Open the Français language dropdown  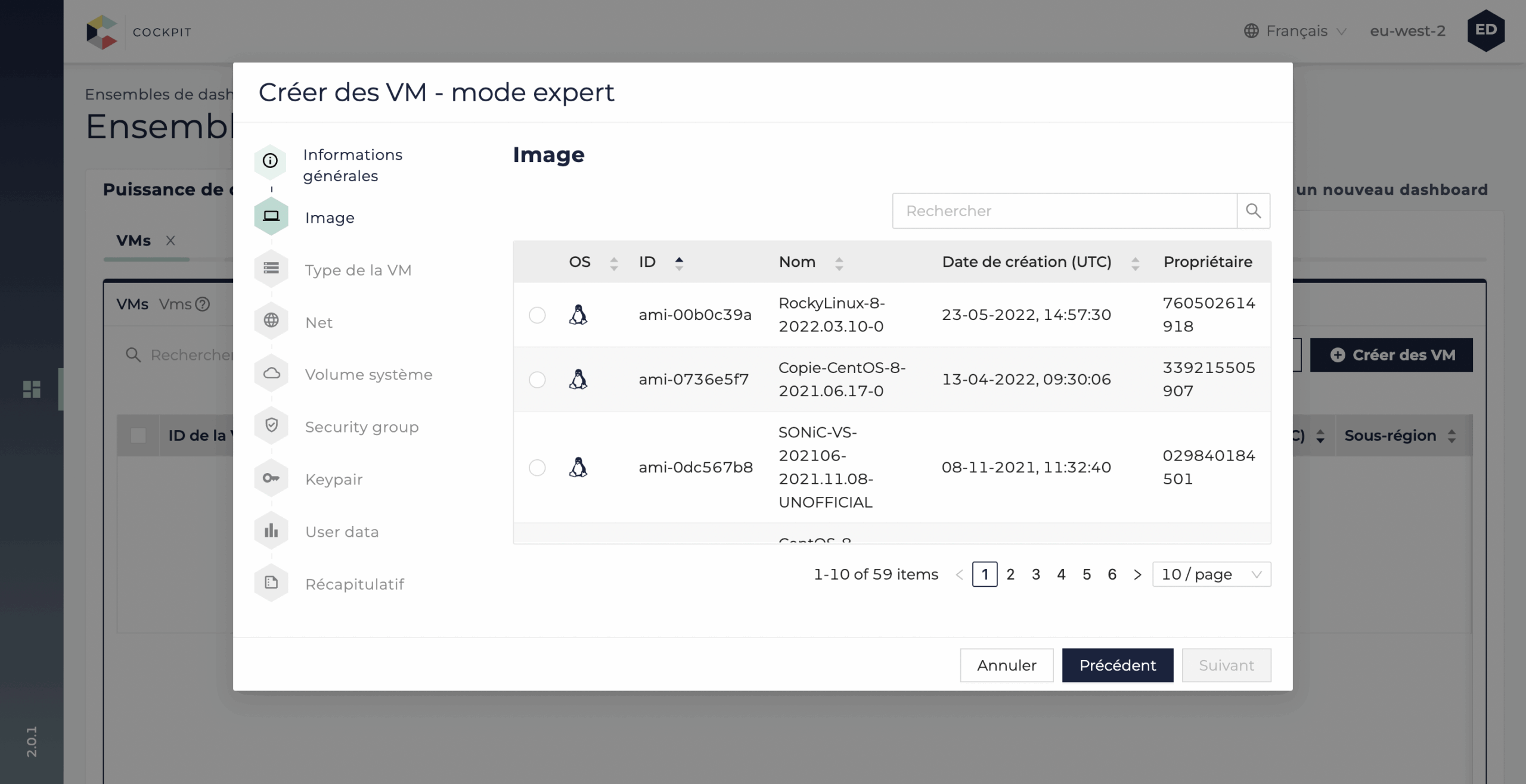pos(1296,31)
